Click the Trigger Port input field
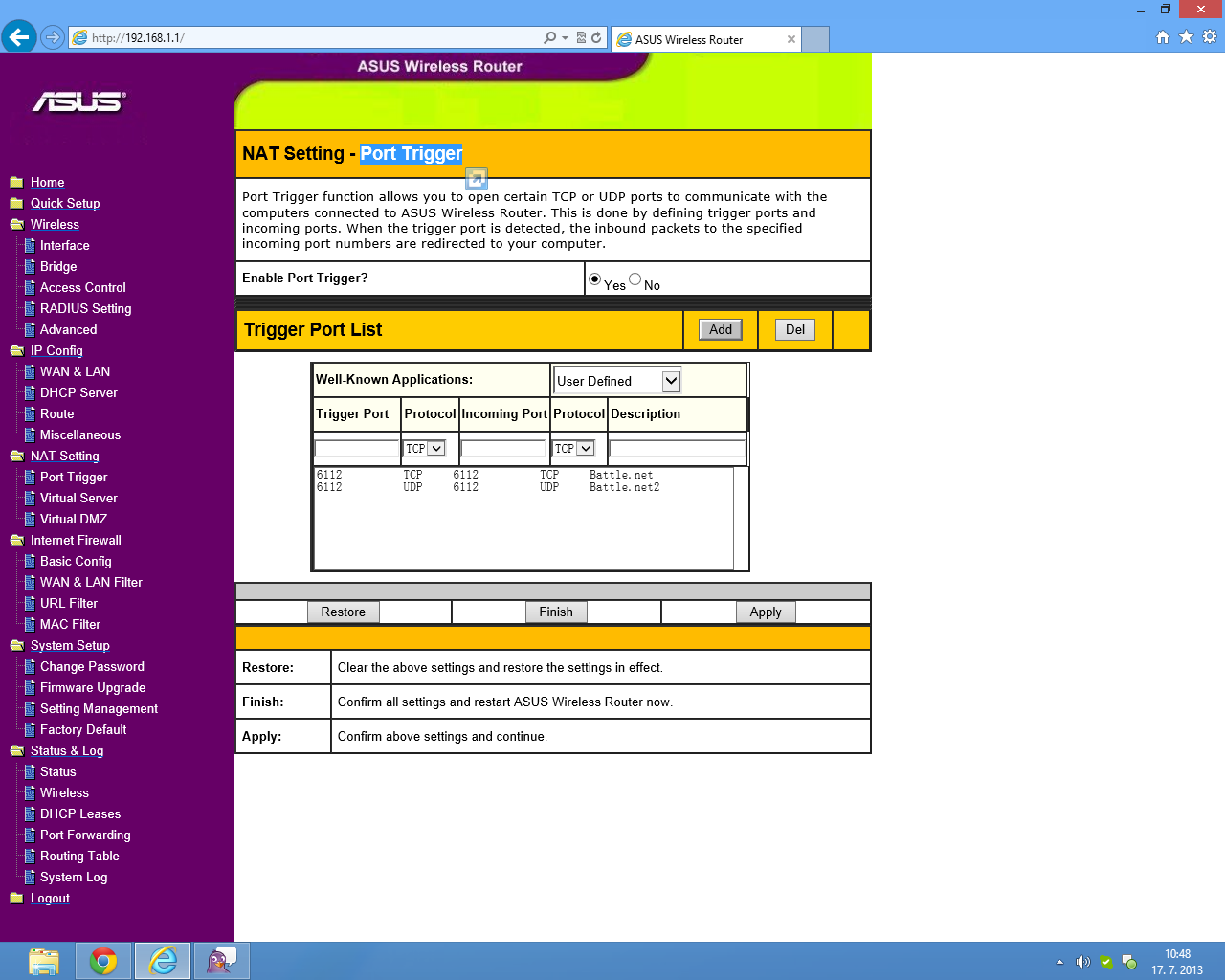Image resolution: width=1225 pixels, height=980 pixels. coord(357,448)
